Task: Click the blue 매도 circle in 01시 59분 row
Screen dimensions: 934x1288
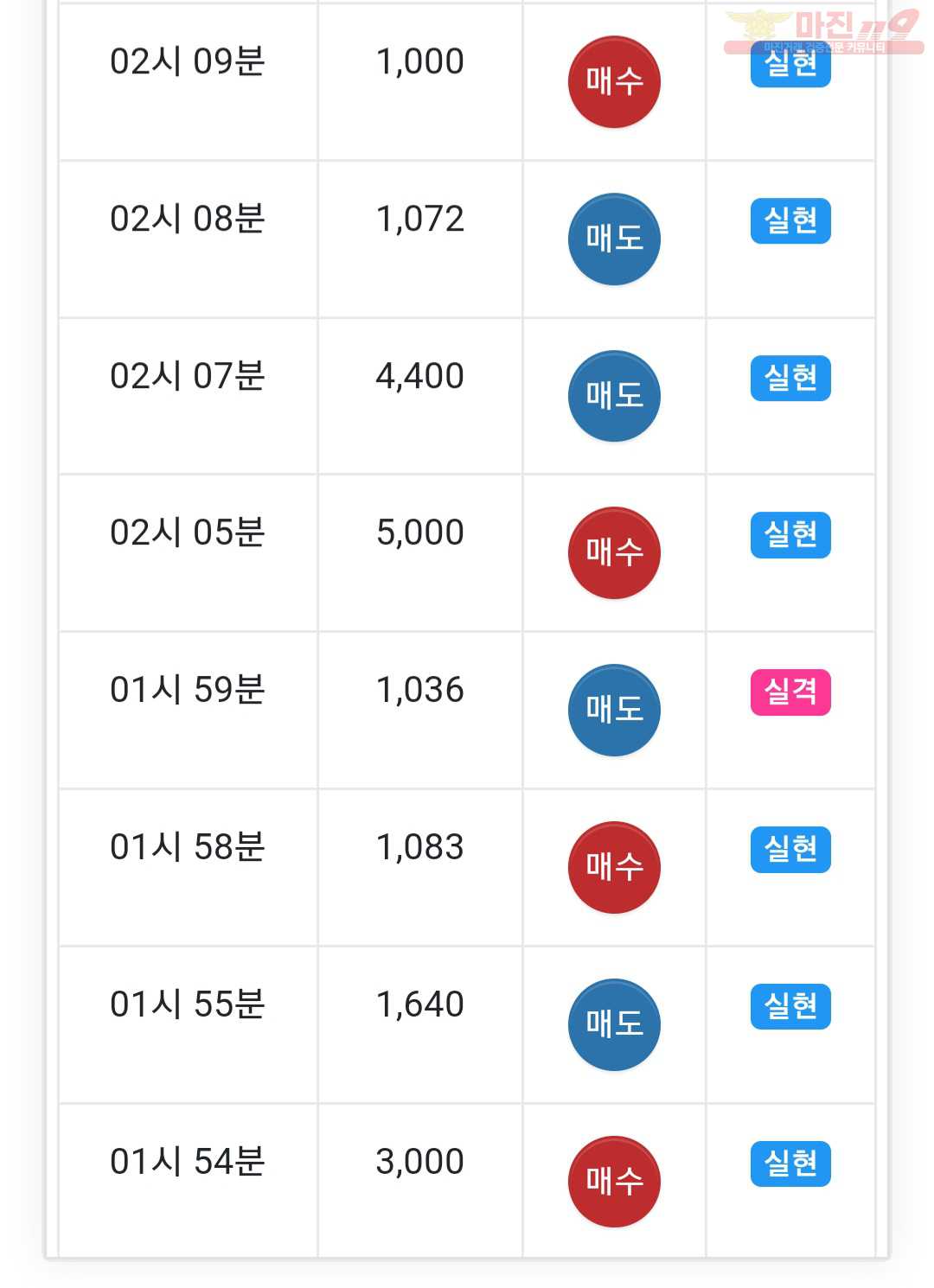Action: [614, 711]
